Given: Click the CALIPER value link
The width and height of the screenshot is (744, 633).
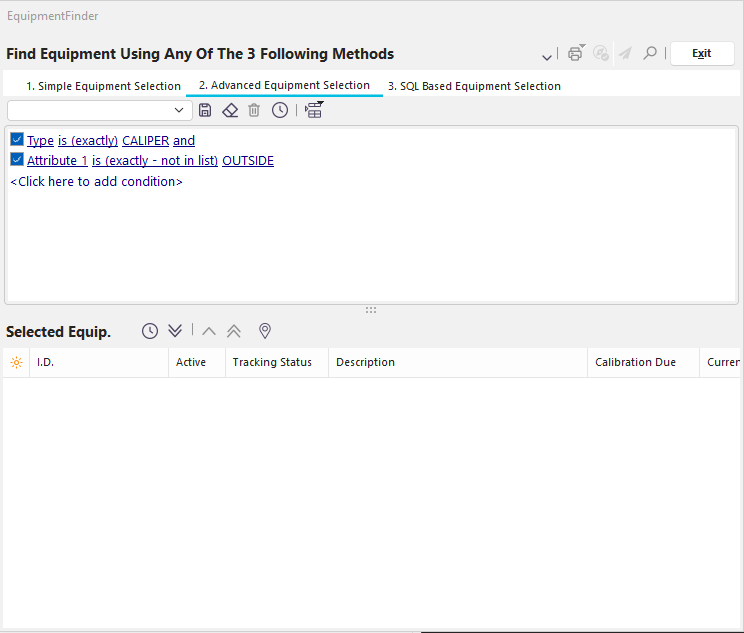Looking at the screenshot, I should pos(145,141).
